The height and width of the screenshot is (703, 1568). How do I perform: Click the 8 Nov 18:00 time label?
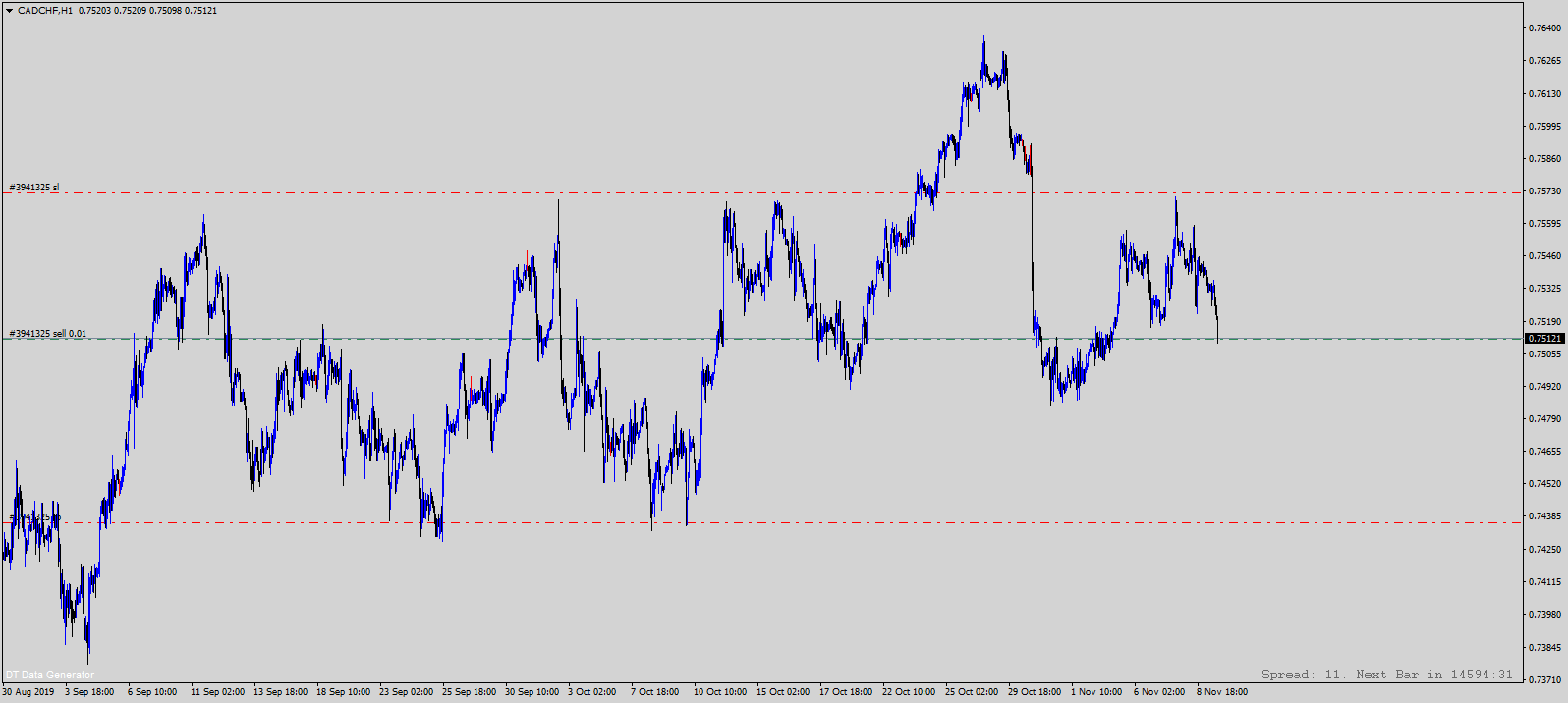1222,692
